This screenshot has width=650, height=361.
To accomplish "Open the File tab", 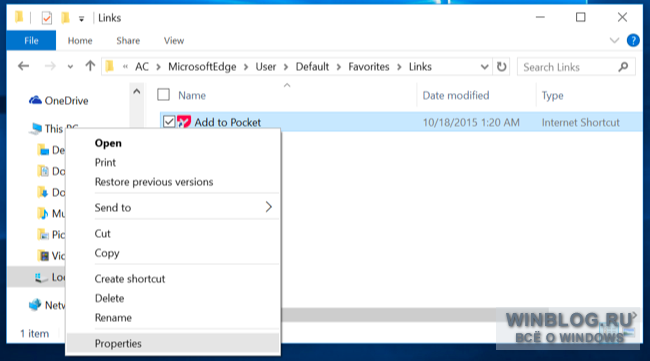I will [31, 41].
